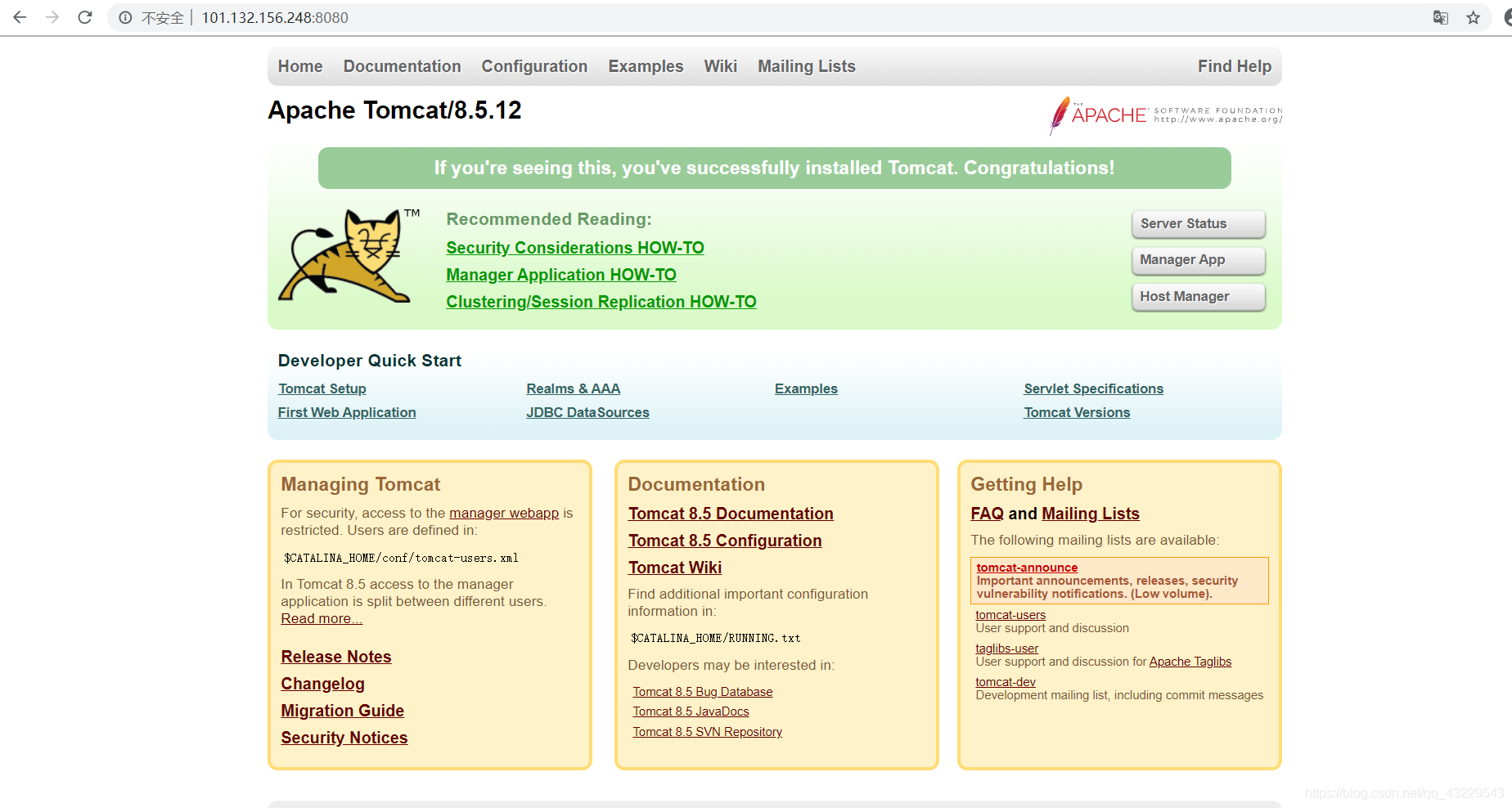Click the translate page icon

pyautogui.click(x=1441, y=18)
